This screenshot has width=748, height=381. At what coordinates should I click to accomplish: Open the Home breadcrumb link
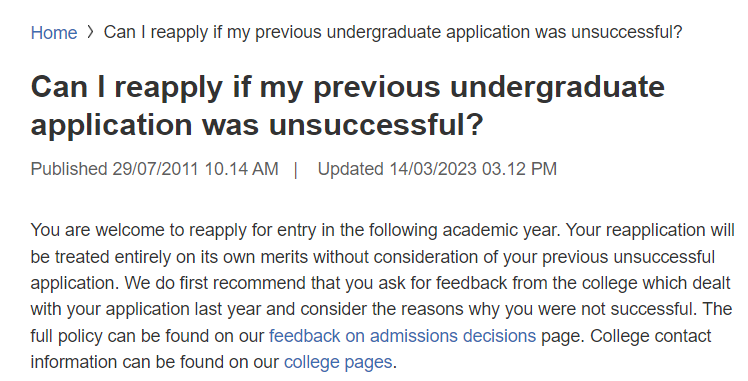[53, 32]
